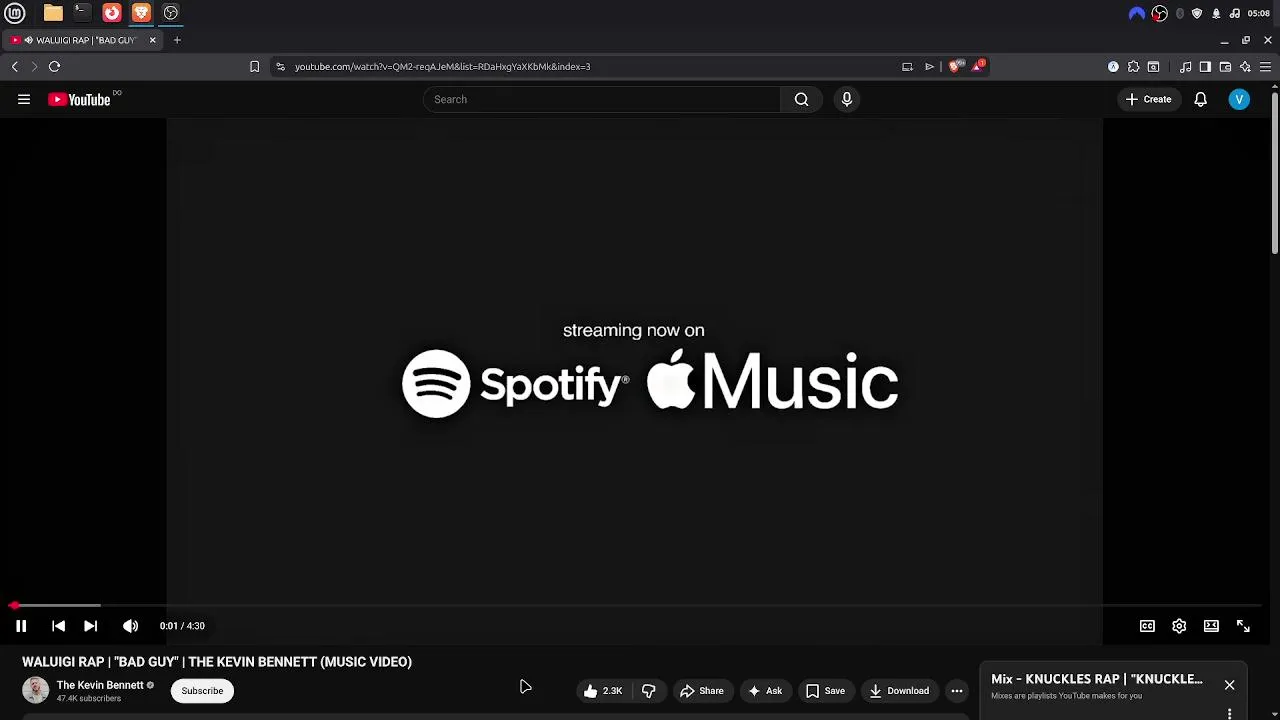The width and height of the screenshot is (1280, 720).
Task: Skip to the next video
Action: (x=90, y=626)
